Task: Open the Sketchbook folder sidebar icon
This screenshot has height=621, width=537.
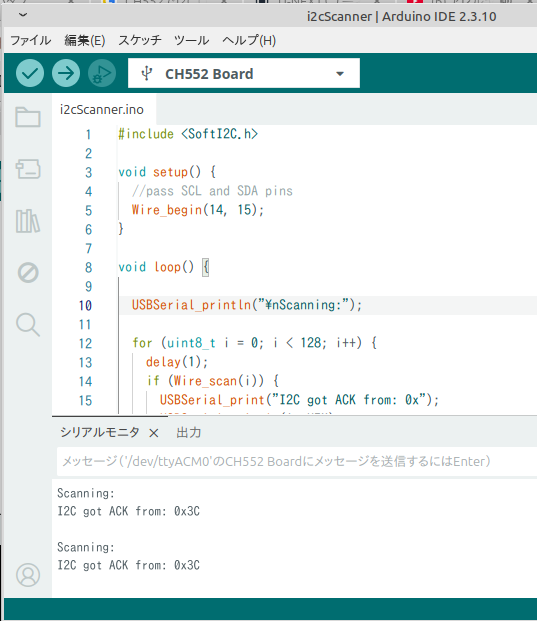Action: (28, 117)
